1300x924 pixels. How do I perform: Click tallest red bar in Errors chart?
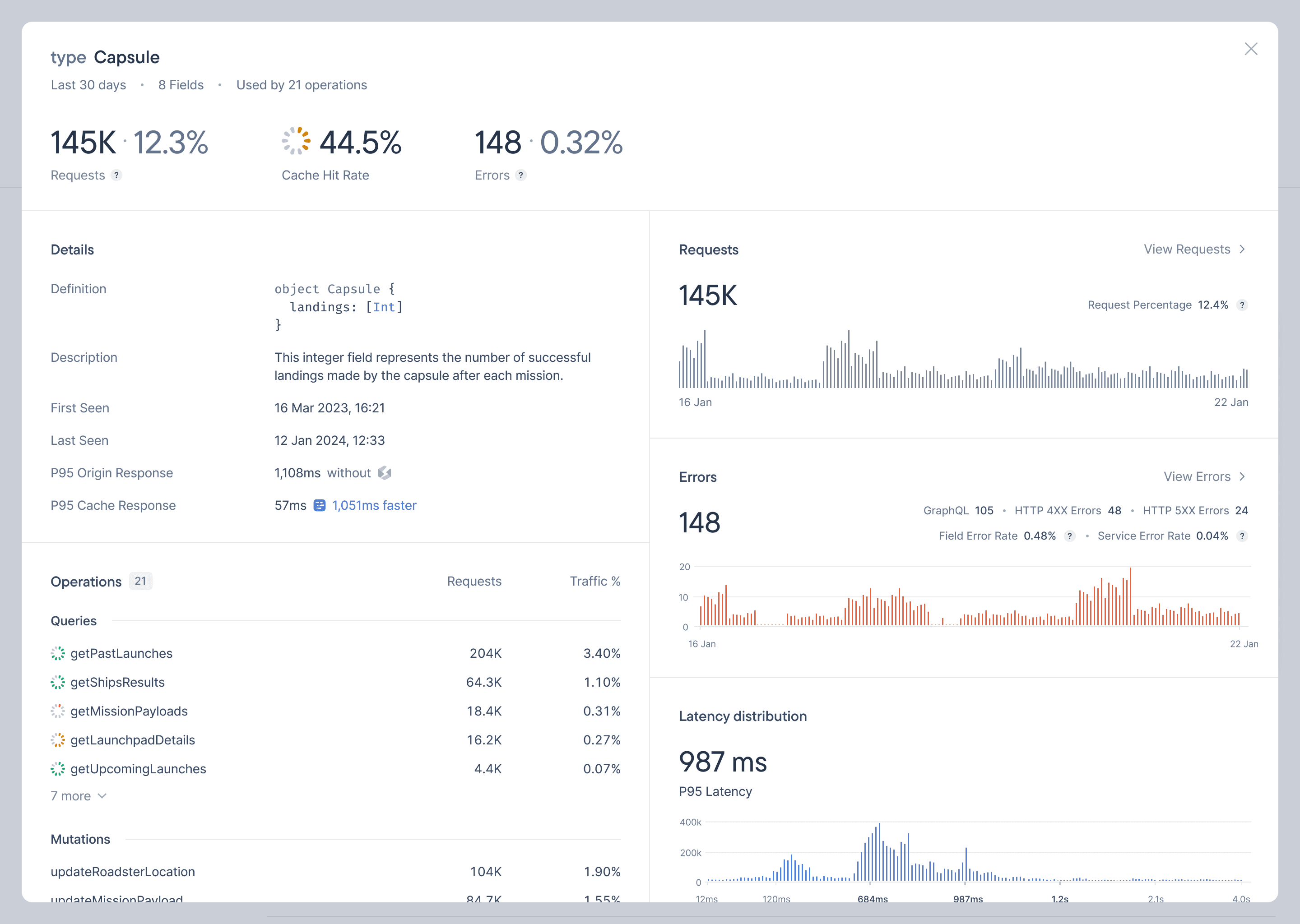[x=1130, y=596]
